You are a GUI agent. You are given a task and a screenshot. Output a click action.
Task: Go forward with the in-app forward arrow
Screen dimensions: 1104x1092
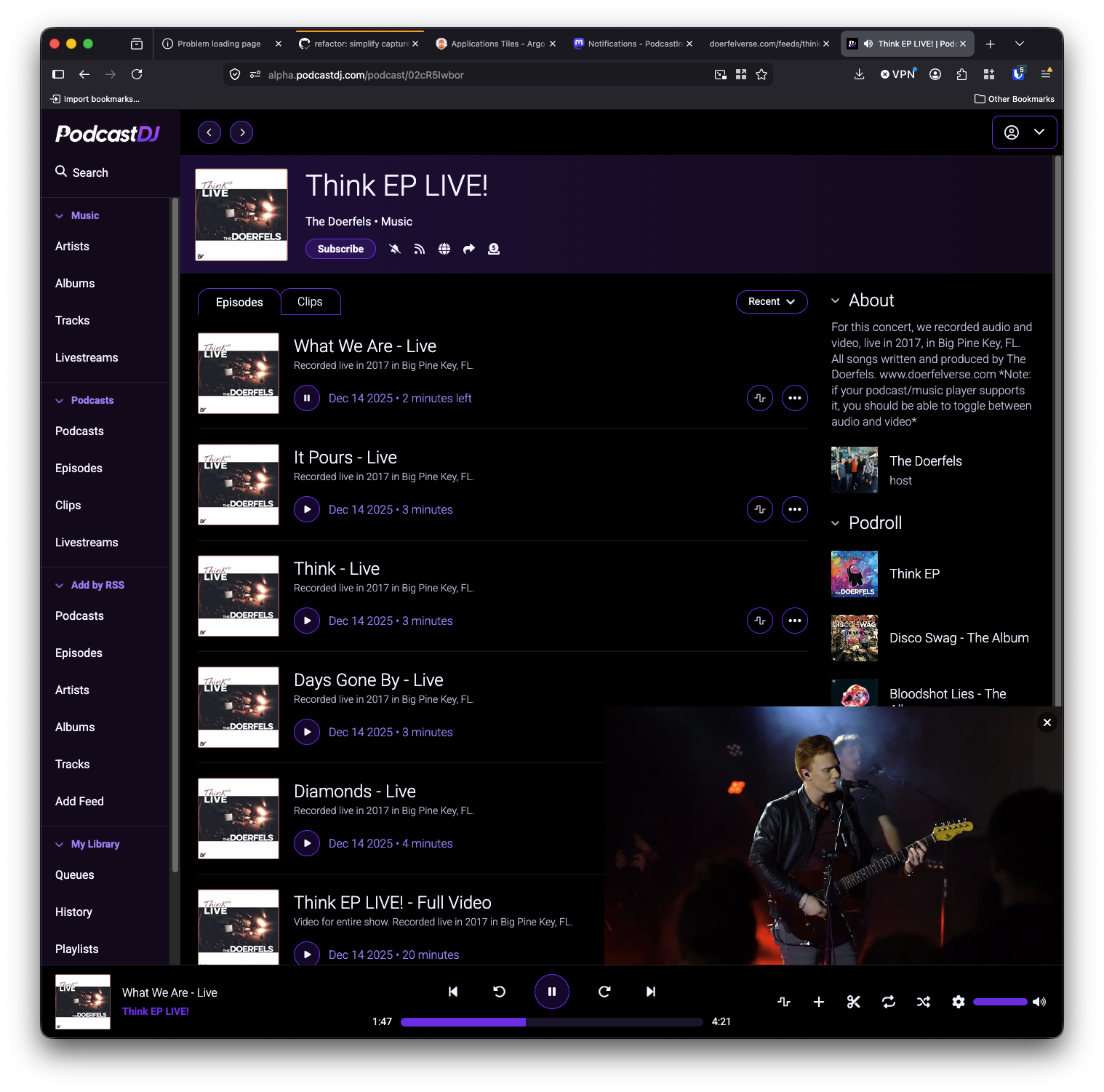[241, 132]
